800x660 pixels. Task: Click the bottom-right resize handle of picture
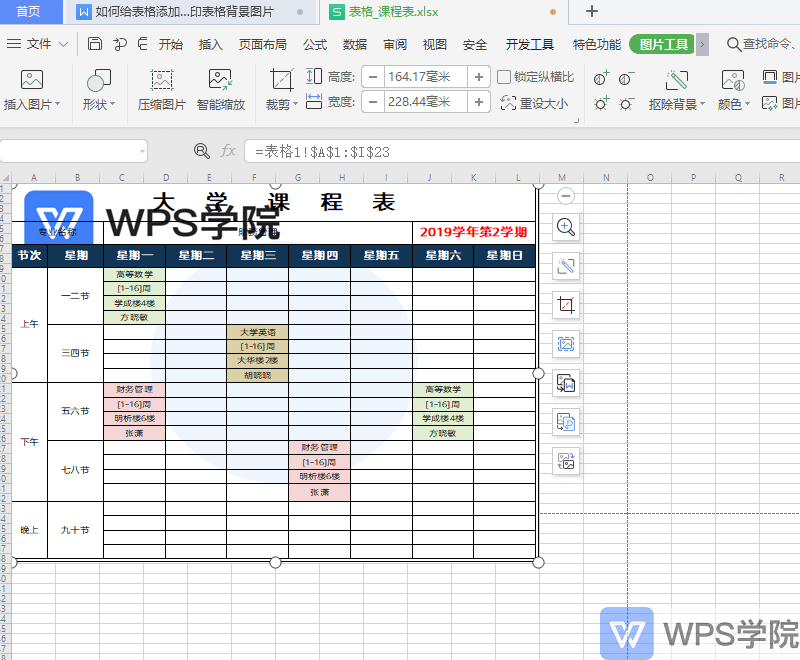(538, 562)
